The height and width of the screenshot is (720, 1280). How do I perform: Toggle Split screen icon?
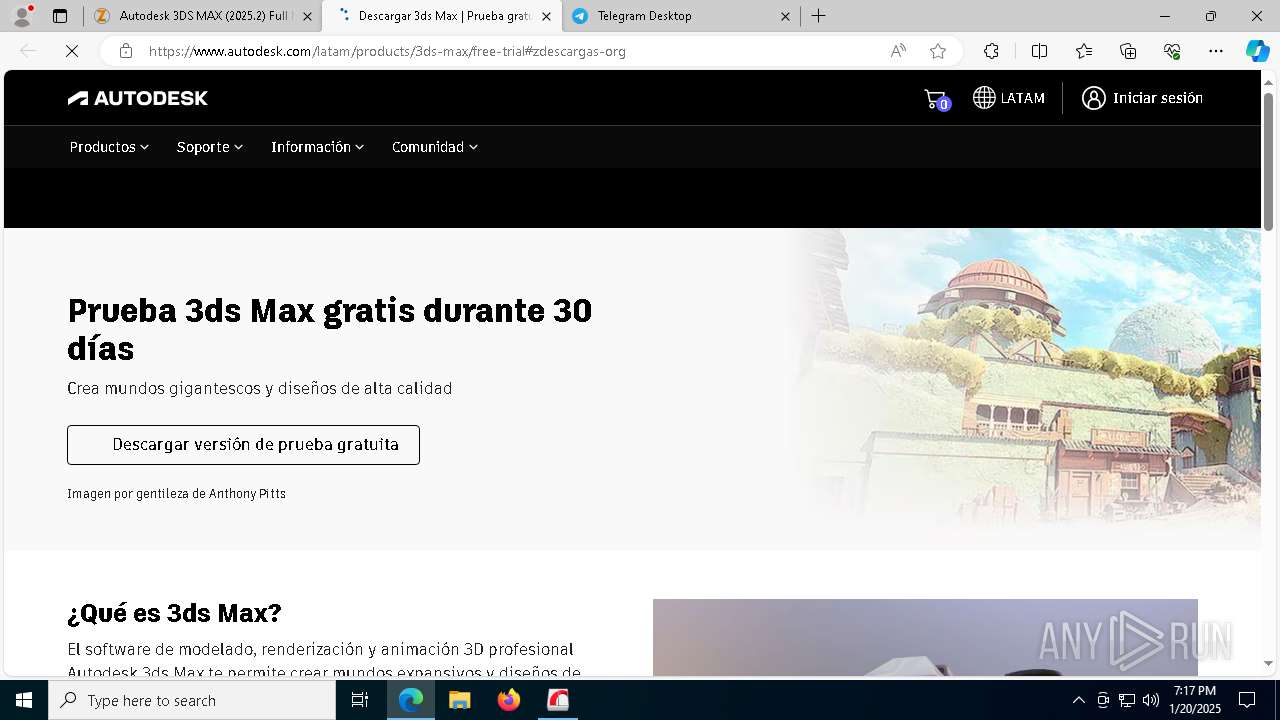[x=1039, y=51]
